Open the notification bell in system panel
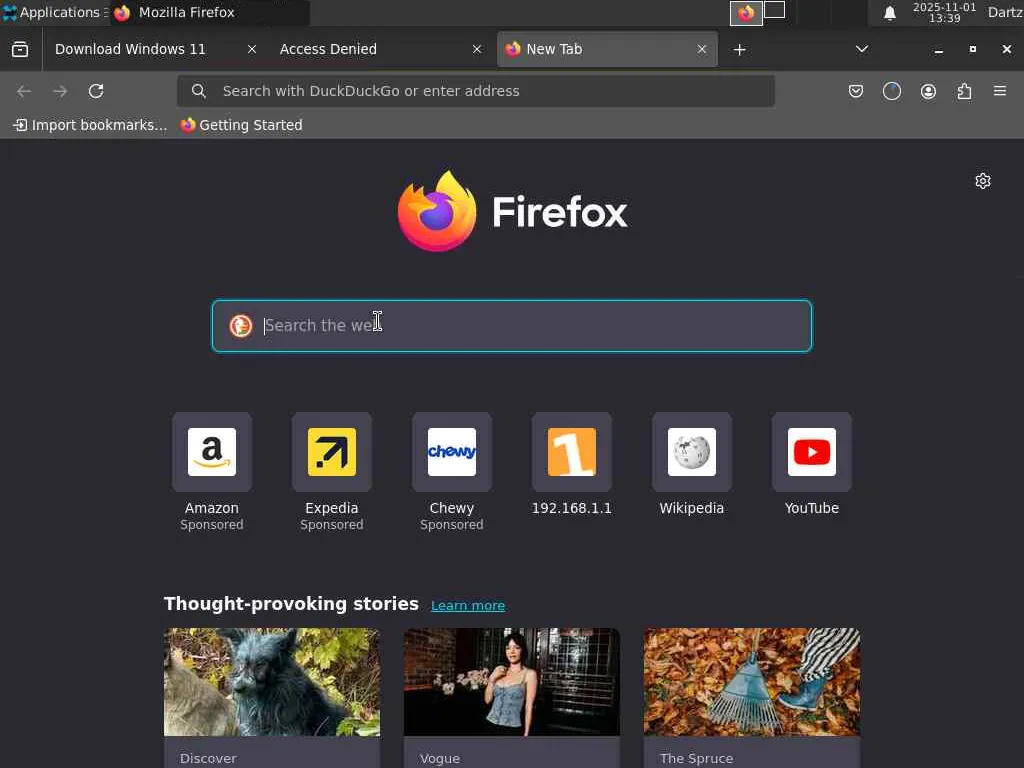Image resolution: width=1024 pixels, height=768 pixels. [x=889, y=13]
